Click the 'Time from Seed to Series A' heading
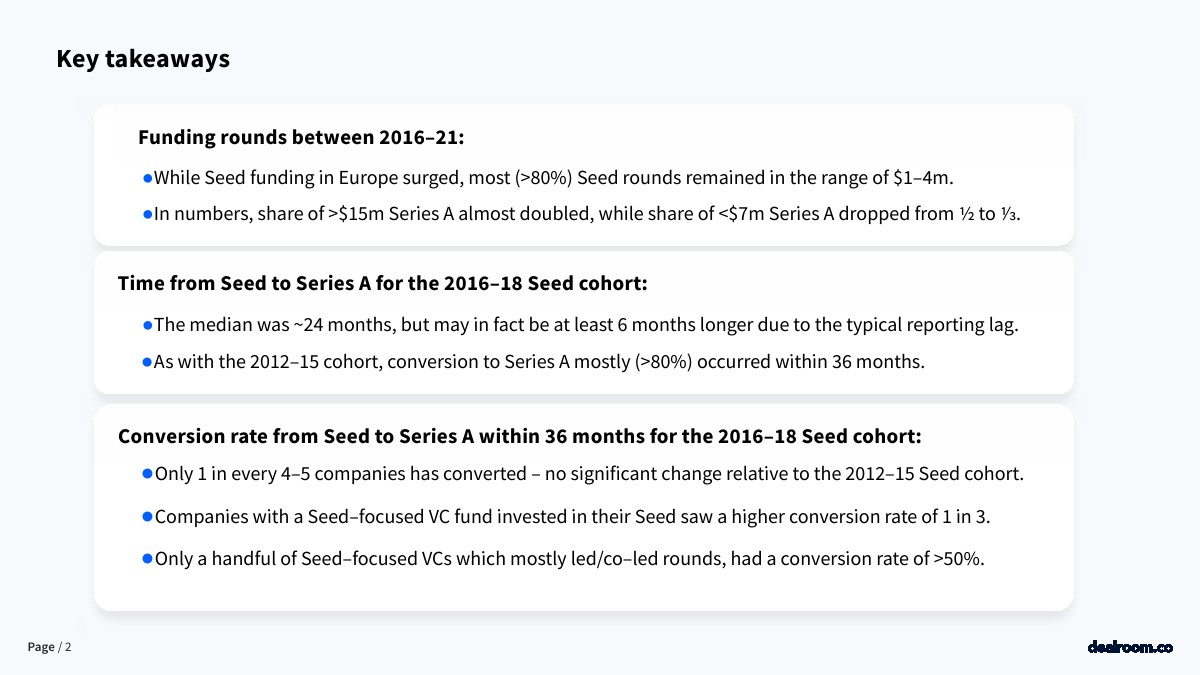Screen dimensions: 1200x675 [383, 283]
